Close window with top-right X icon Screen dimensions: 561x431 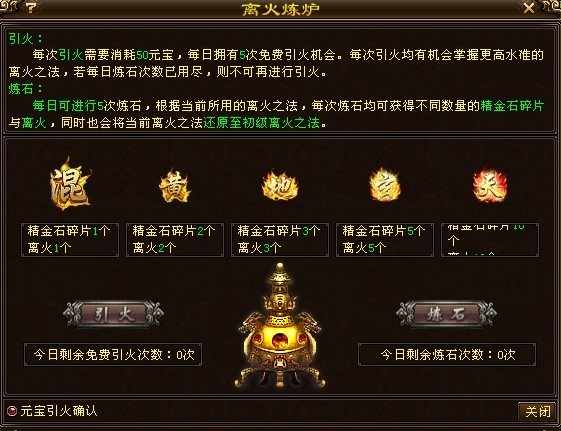point(529,8)
